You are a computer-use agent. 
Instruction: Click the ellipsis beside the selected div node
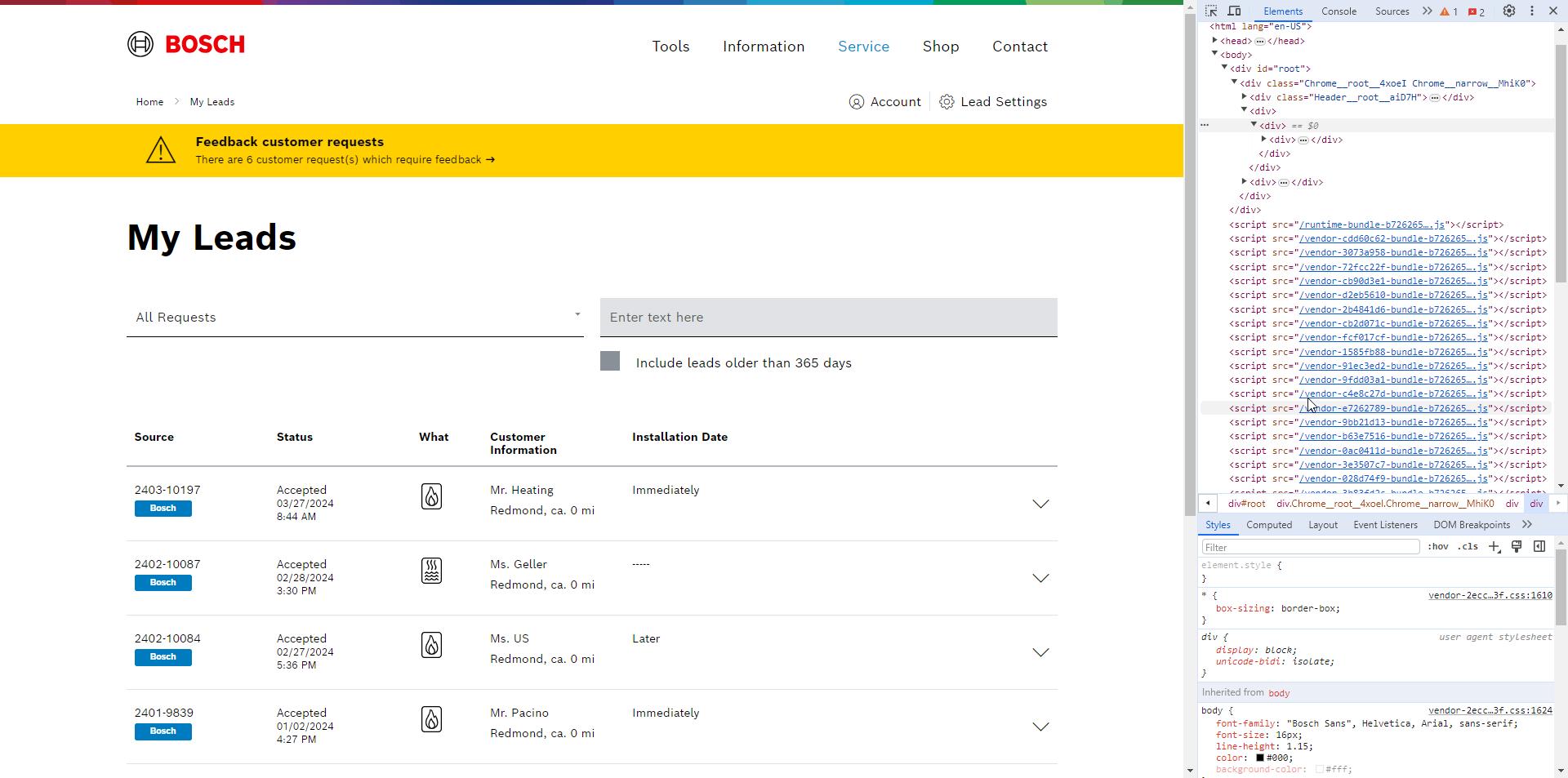point(1205,125)
